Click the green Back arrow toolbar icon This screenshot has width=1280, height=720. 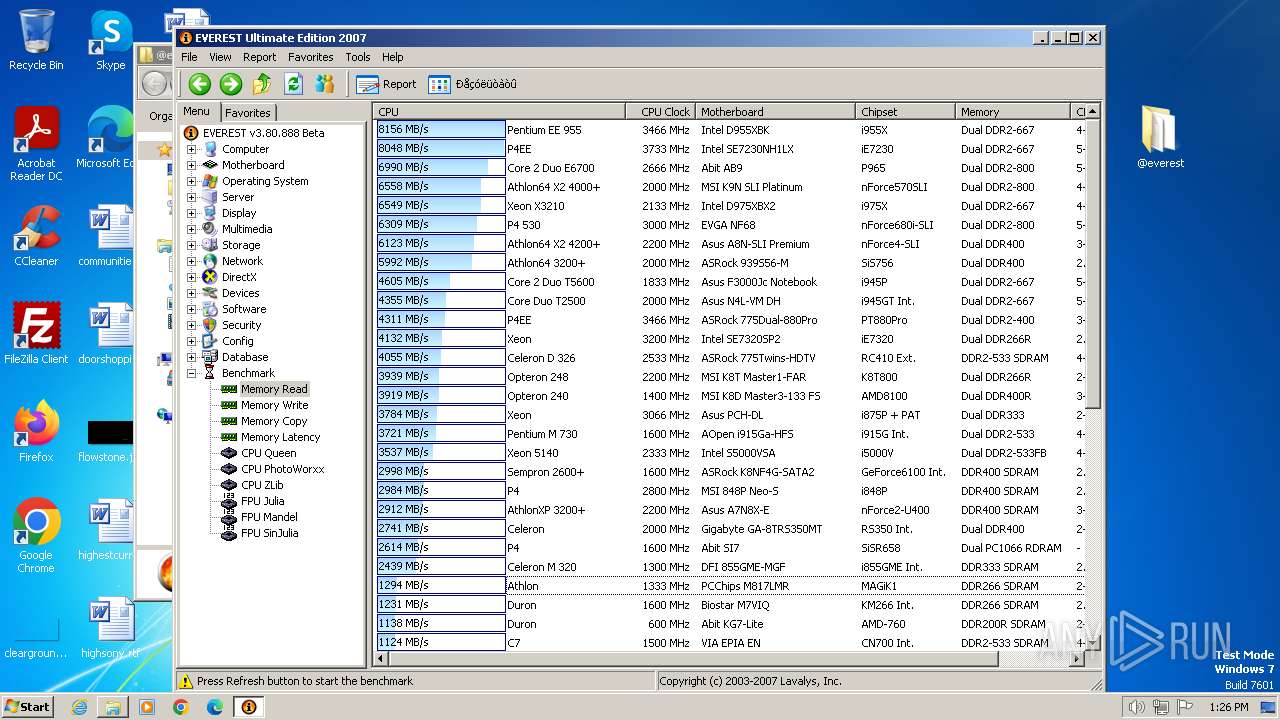199,84
